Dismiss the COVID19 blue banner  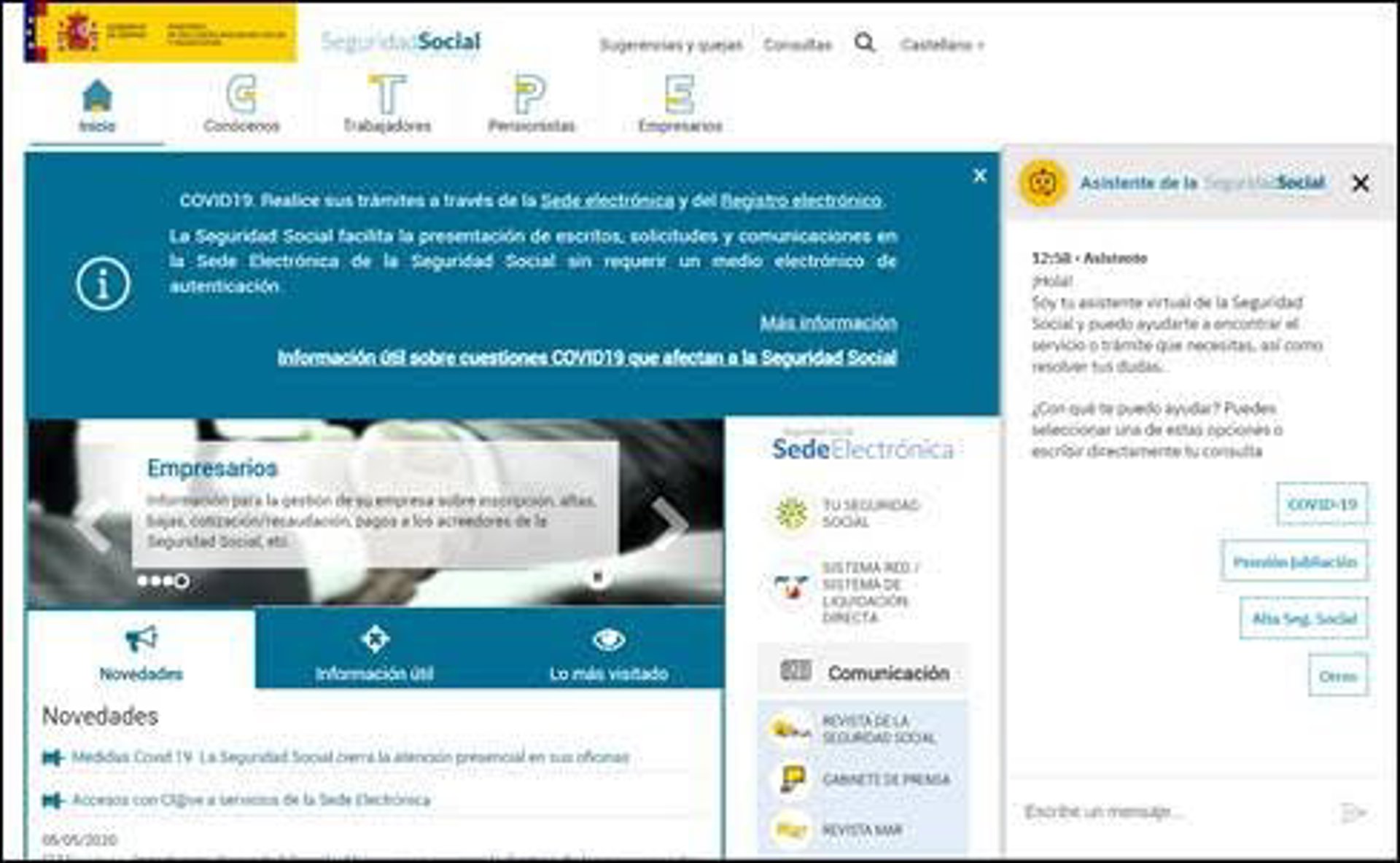[x=979, y=176]
